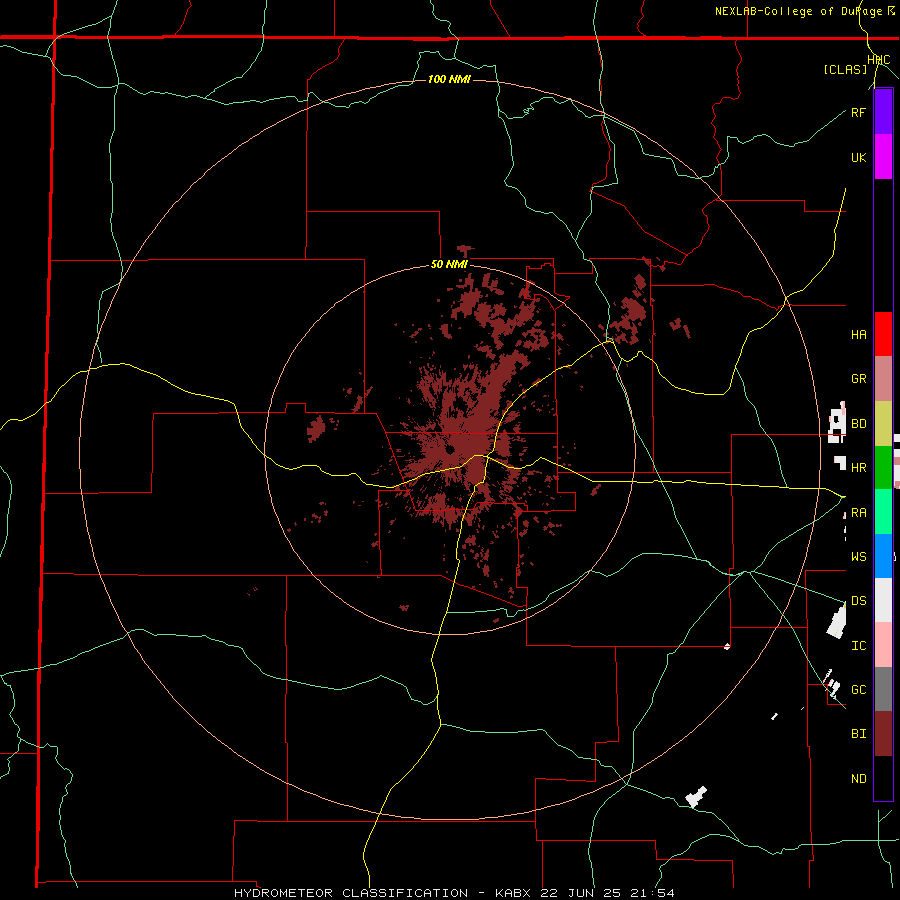
Task: Click the ND legend label
Action: 858,779
